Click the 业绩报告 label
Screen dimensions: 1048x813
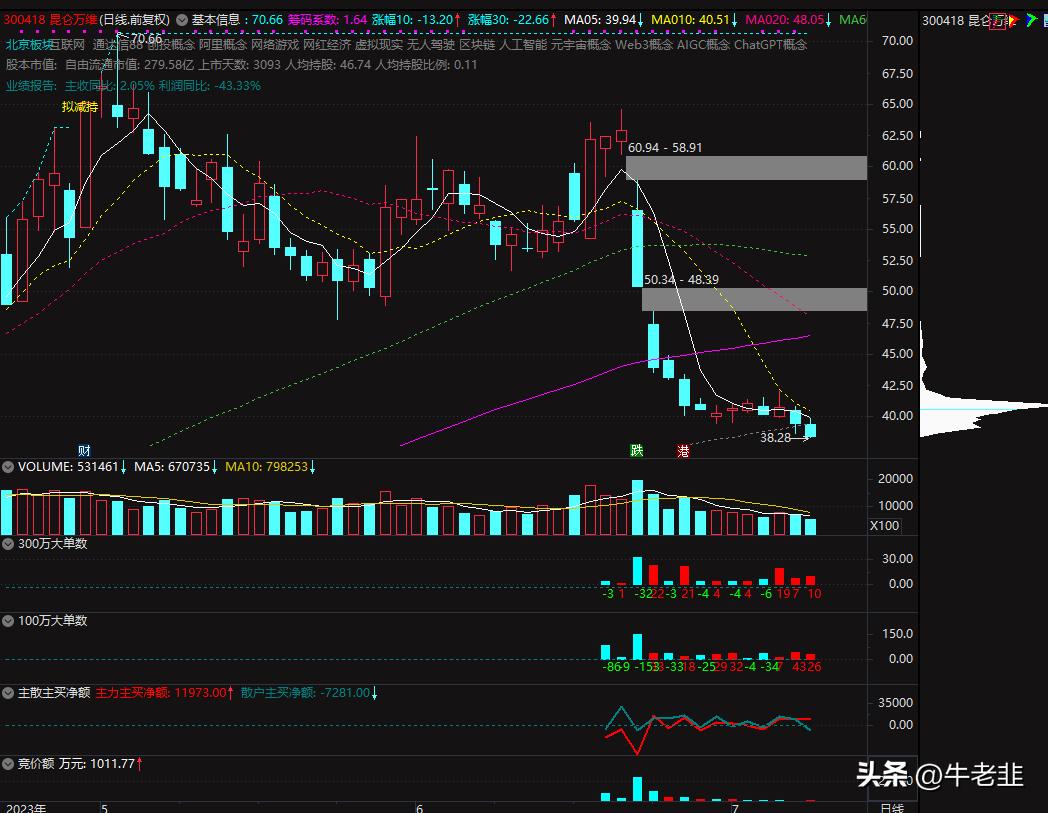(x=31, y=86)
